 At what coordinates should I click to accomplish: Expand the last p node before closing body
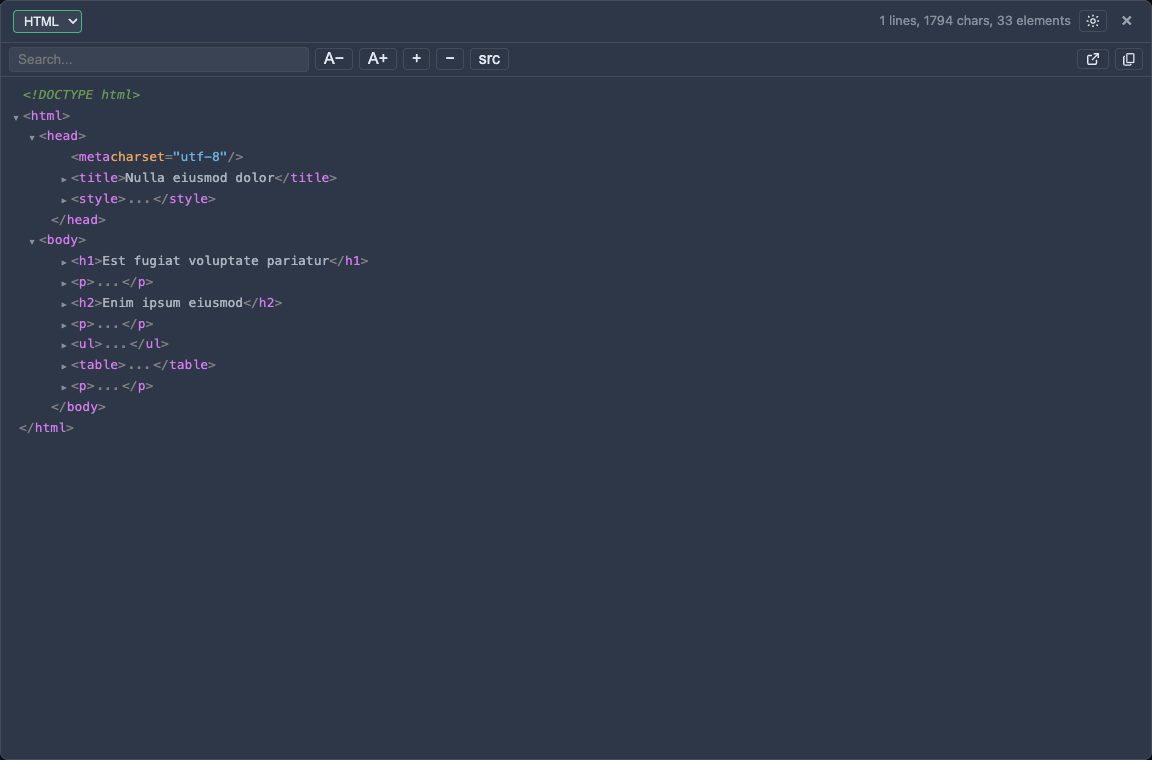click(x=64, y=387)
